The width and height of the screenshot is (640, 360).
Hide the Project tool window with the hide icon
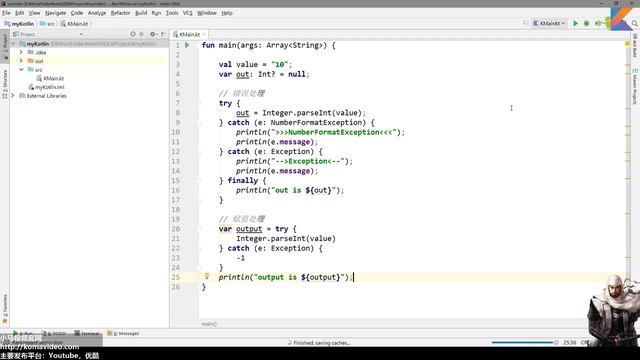pyautogui.click(x=163, y=34)
